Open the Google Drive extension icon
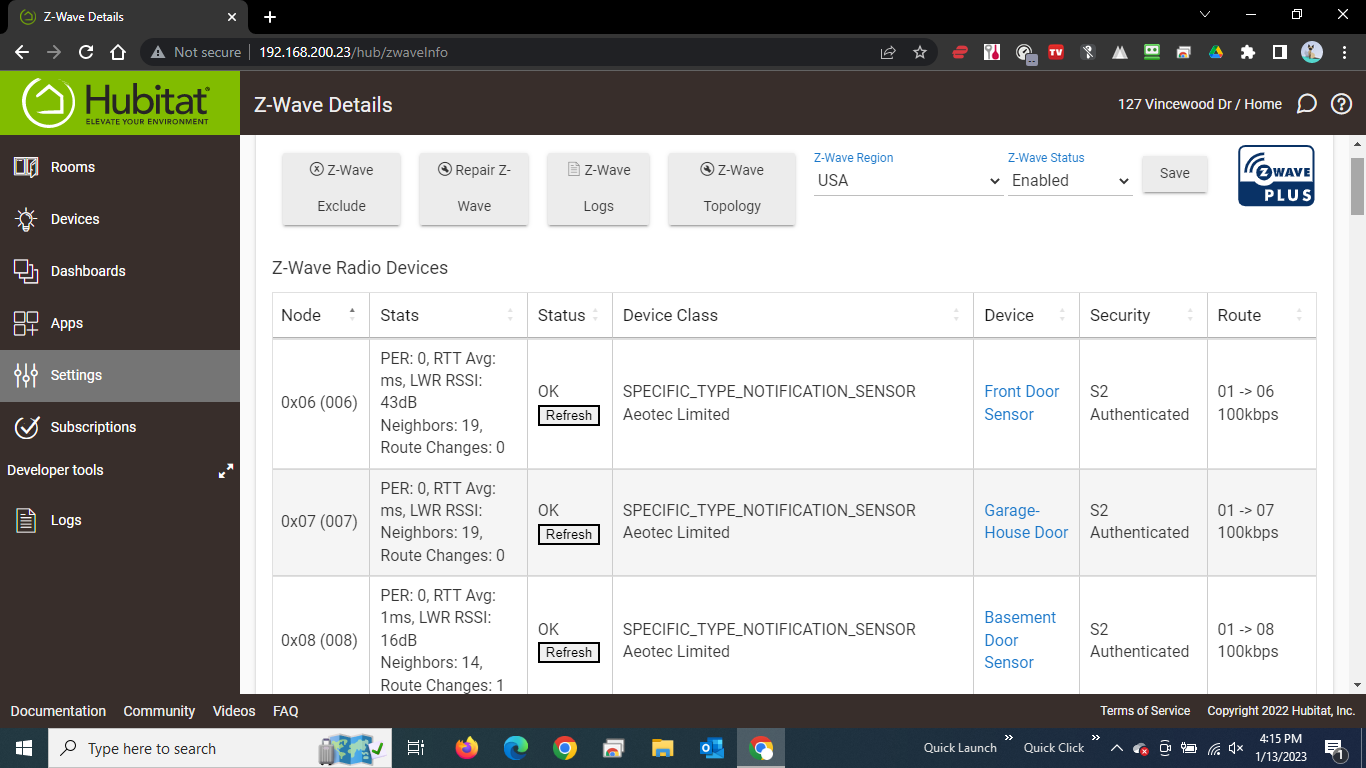This screenshot has height=768, width=1366. coord(1216,52)
